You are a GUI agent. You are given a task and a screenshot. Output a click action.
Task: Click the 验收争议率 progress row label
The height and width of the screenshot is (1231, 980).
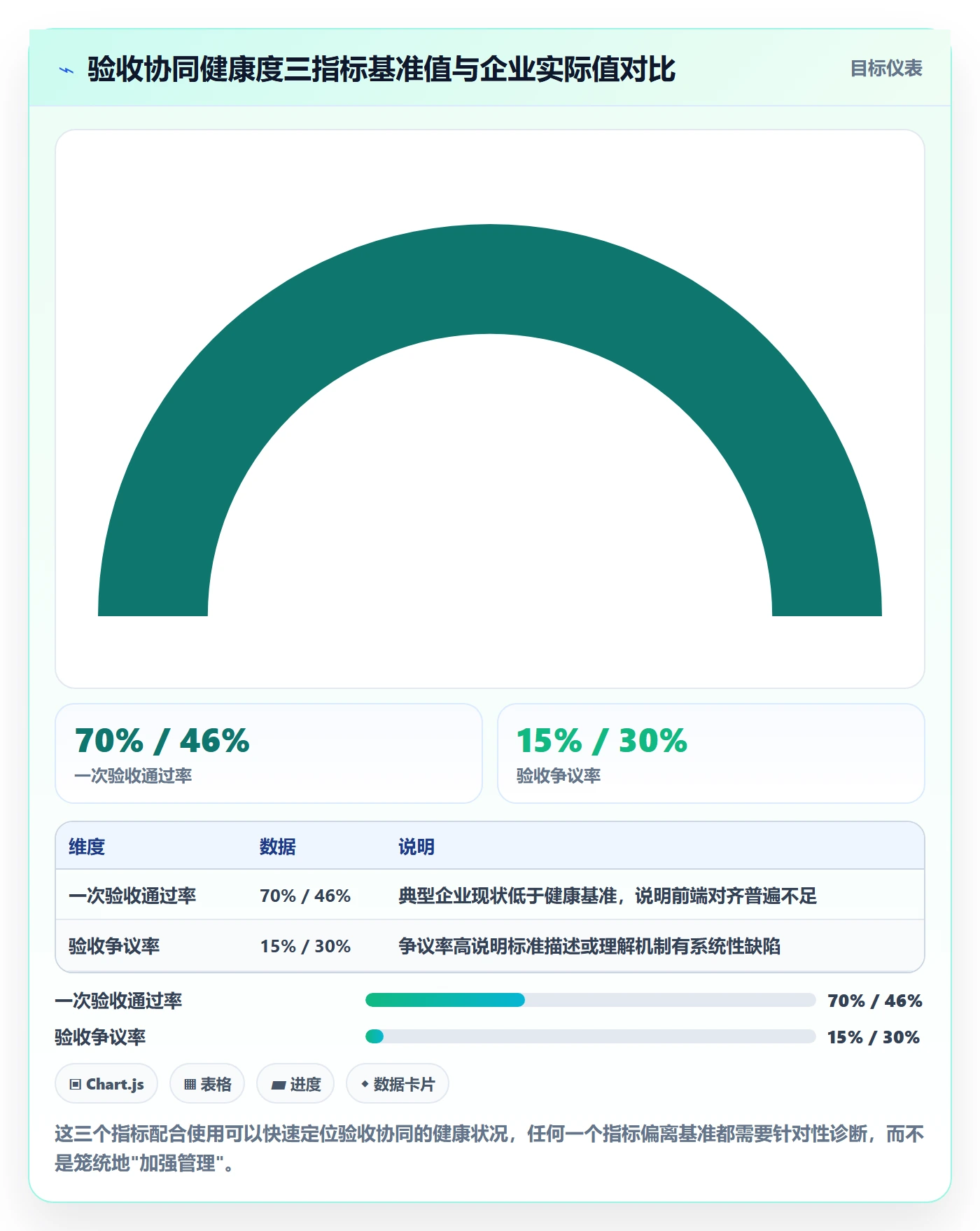tap(100, 1037)
